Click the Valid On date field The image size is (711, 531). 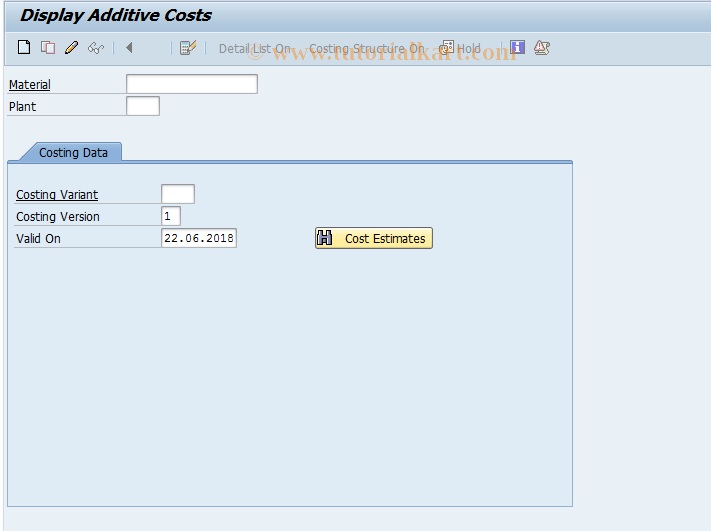click(199, 238)
